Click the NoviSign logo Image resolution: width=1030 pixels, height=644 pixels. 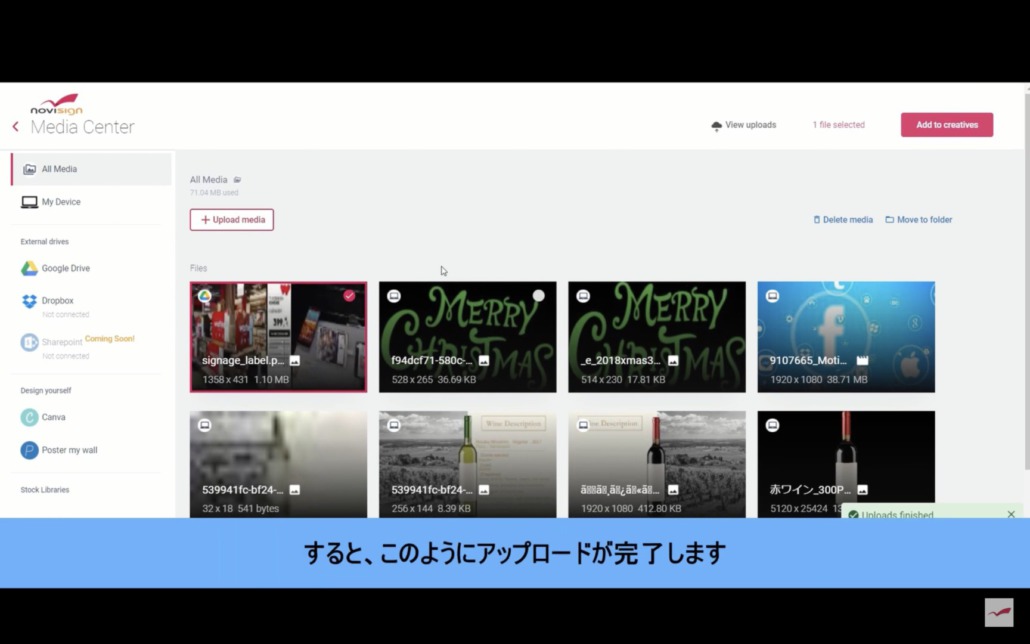pos(56,105)
